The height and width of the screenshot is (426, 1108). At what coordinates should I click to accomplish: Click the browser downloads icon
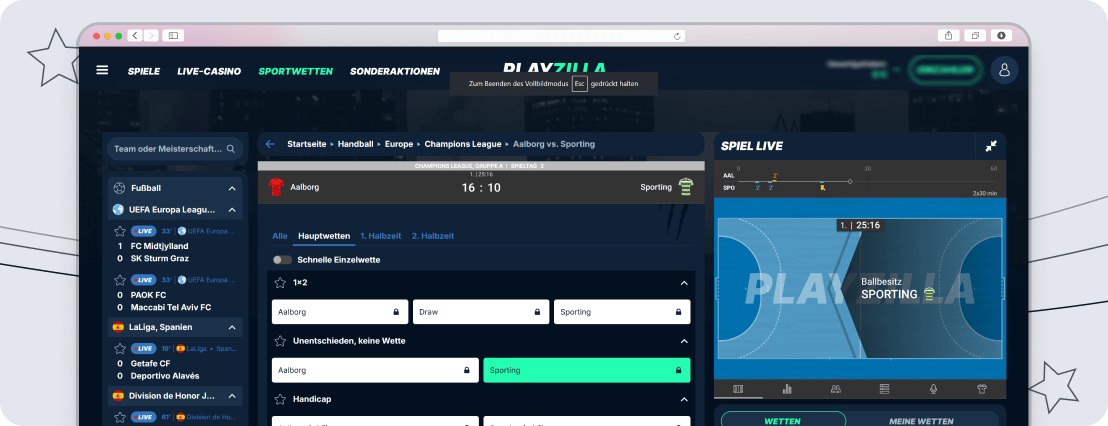coord(1001,35)
